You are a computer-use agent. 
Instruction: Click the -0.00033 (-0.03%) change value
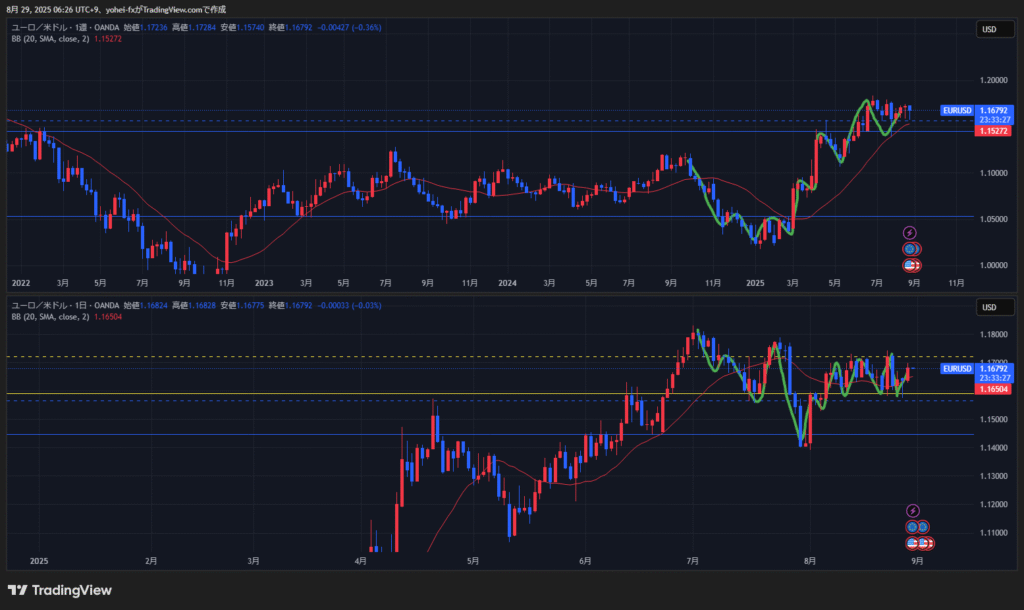(x=349, y=306)
